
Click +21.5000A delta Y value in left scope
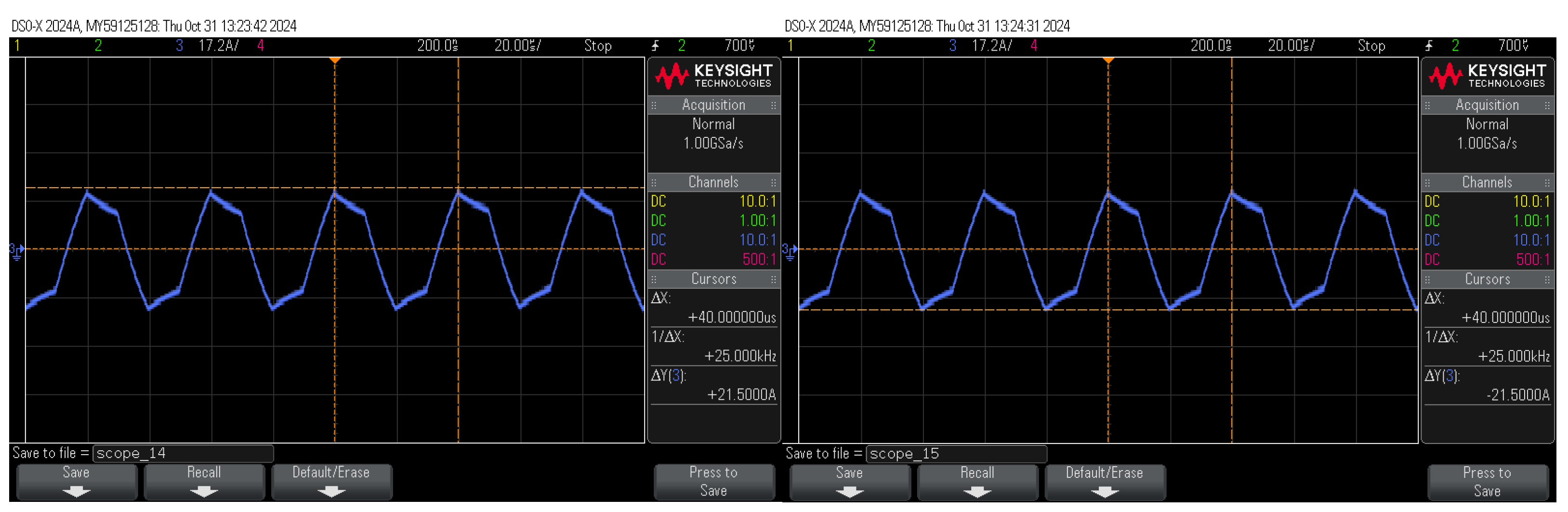click(x=741, y=395)
